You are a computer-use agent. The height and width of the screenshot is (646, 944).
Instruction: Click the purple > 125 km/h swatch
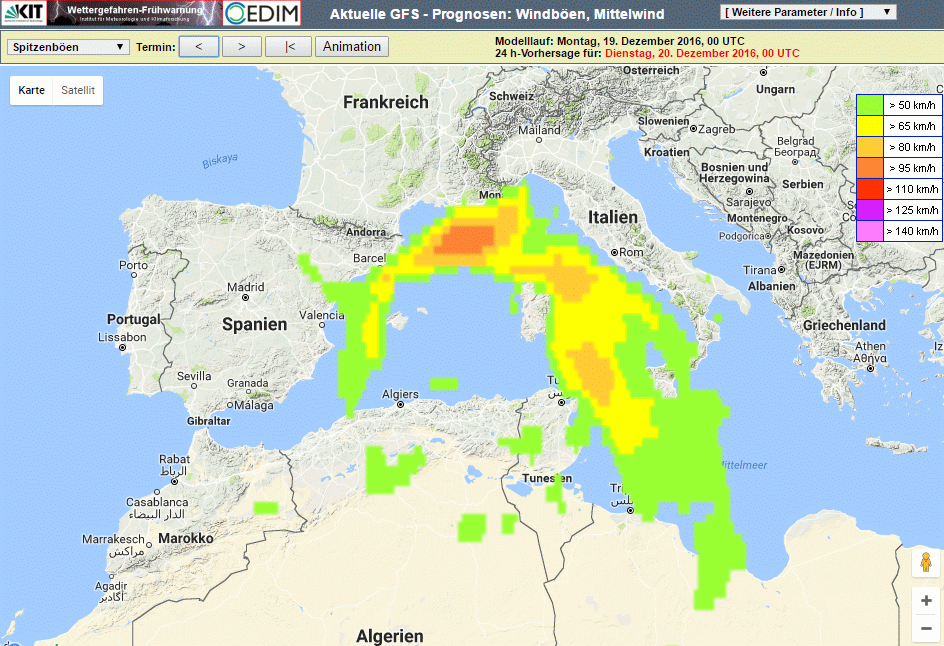870,210
